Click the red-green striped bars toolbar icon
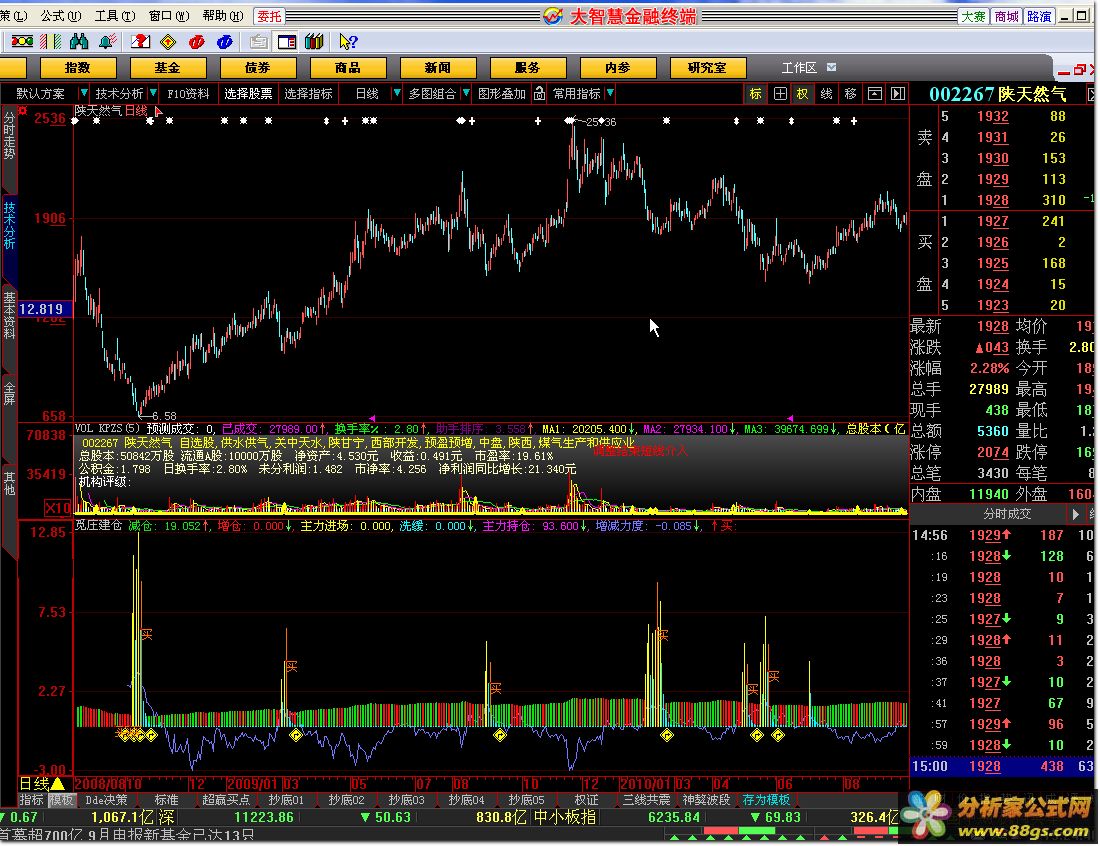This screenshot has height=846, width=1100. click(50, 42)
